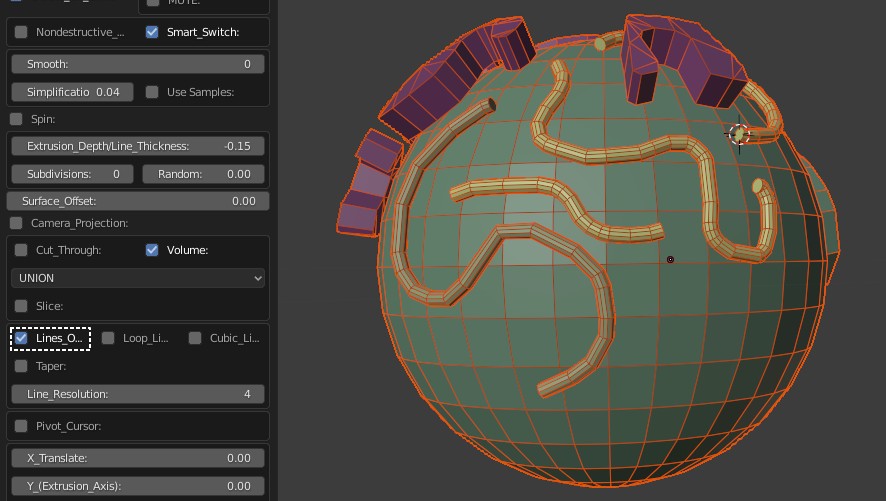Viewport: 886px width, 501px height.
Task: Check the Cubic_Li... option
Action: pos(195,338)
